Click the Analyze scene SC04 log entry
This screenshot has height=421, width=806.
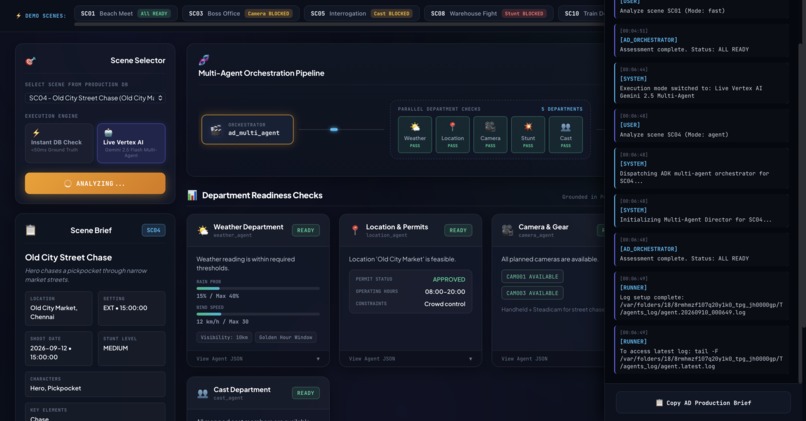tap(702, 125)
